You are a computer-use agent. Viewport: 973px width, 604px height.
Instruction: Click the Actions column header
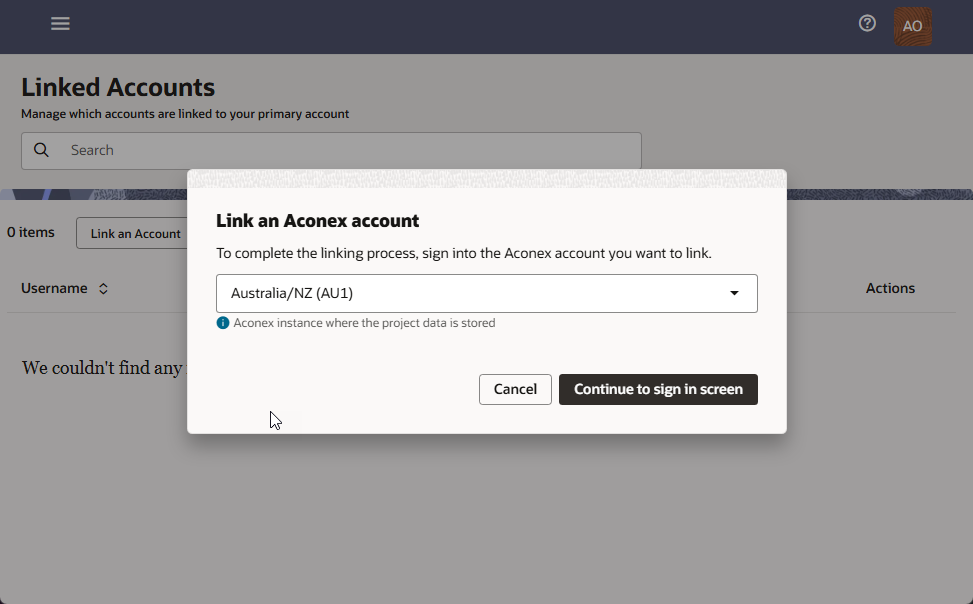pos(890,288)
